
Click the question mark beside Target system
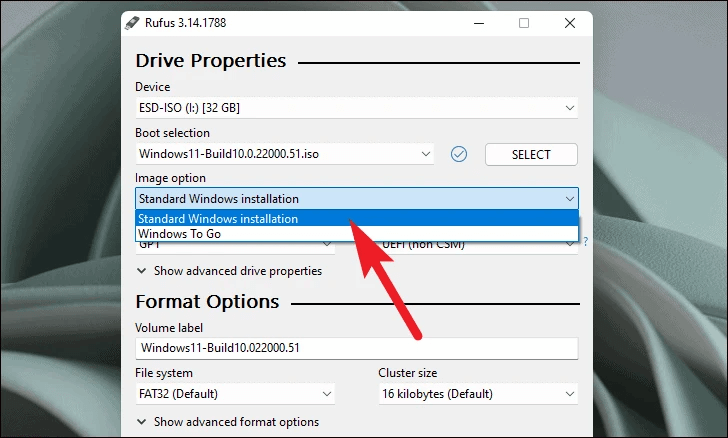coord(585,241)
